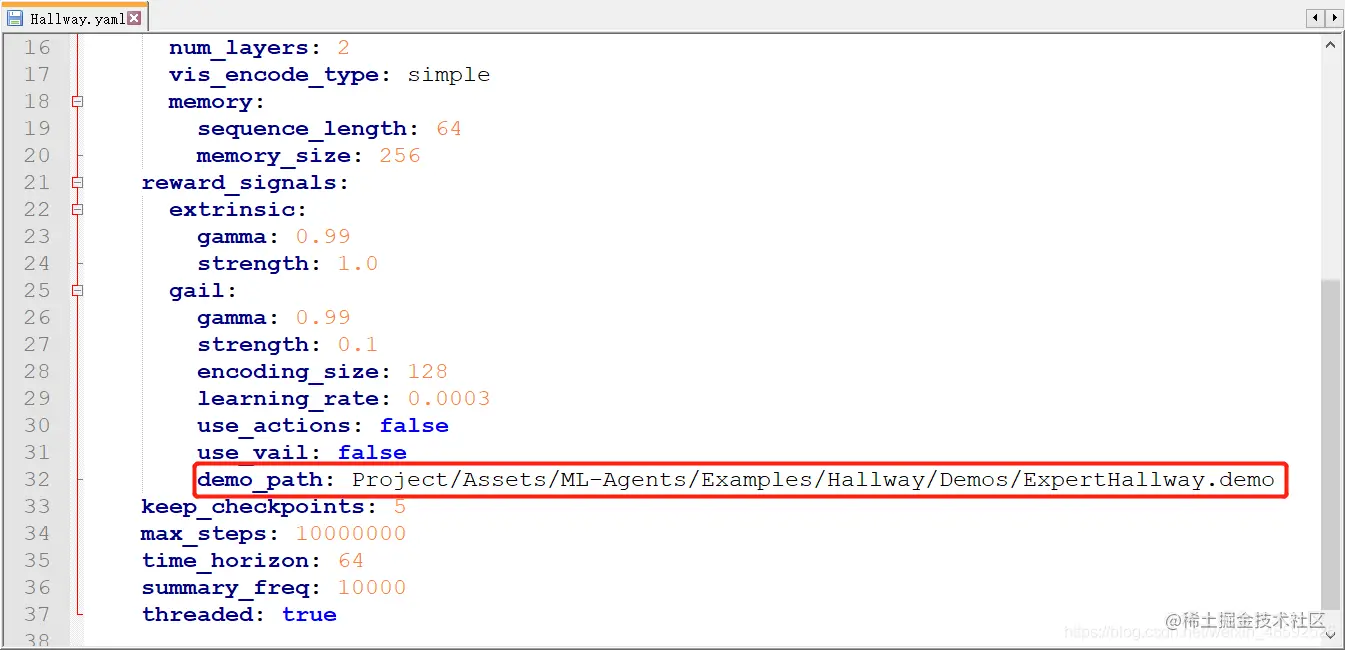Click the memory key
This screenshot has width=1345, height=650.
point(211,102)
